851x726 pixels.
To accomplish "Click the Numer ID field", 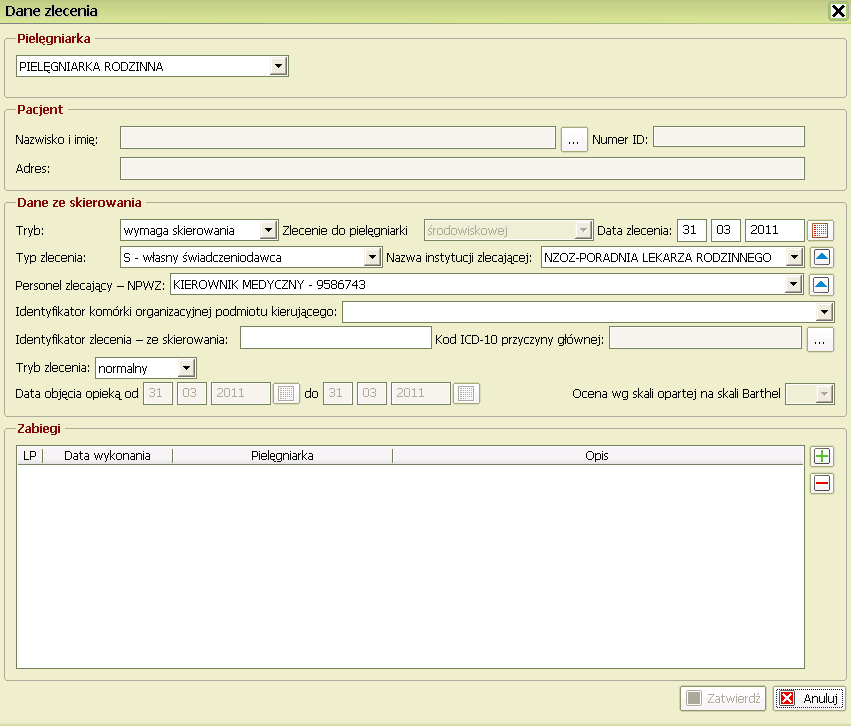I will [729, 137].
